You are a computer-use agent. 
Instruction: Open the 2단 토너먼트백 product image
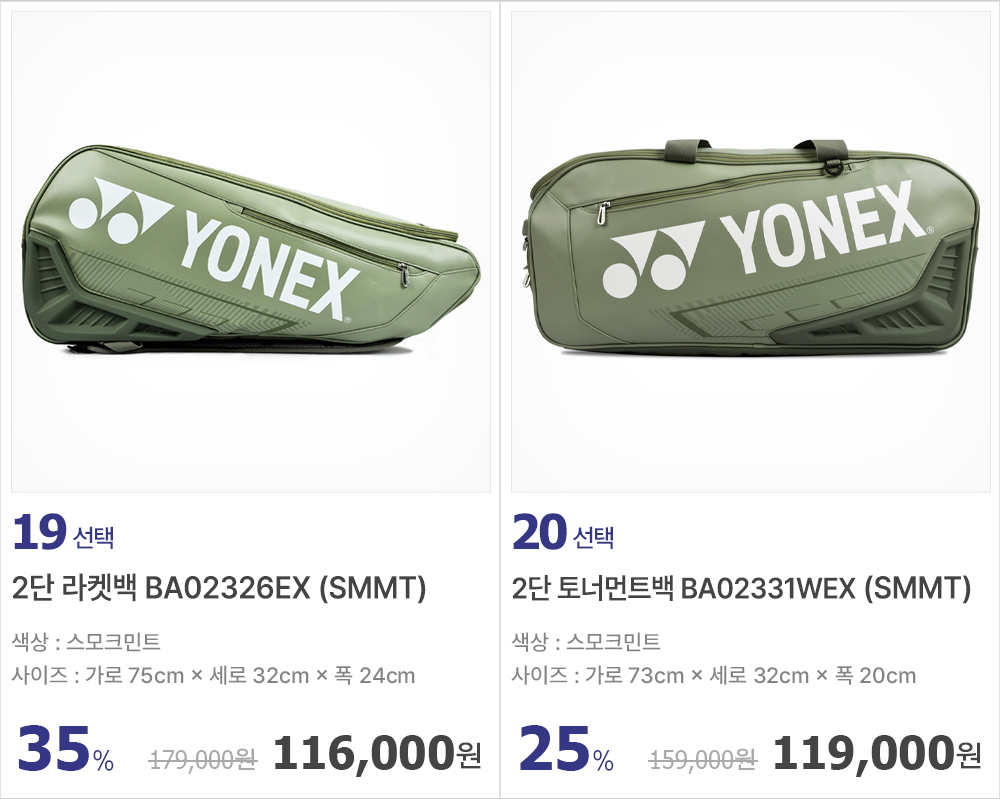coord(750,251)
